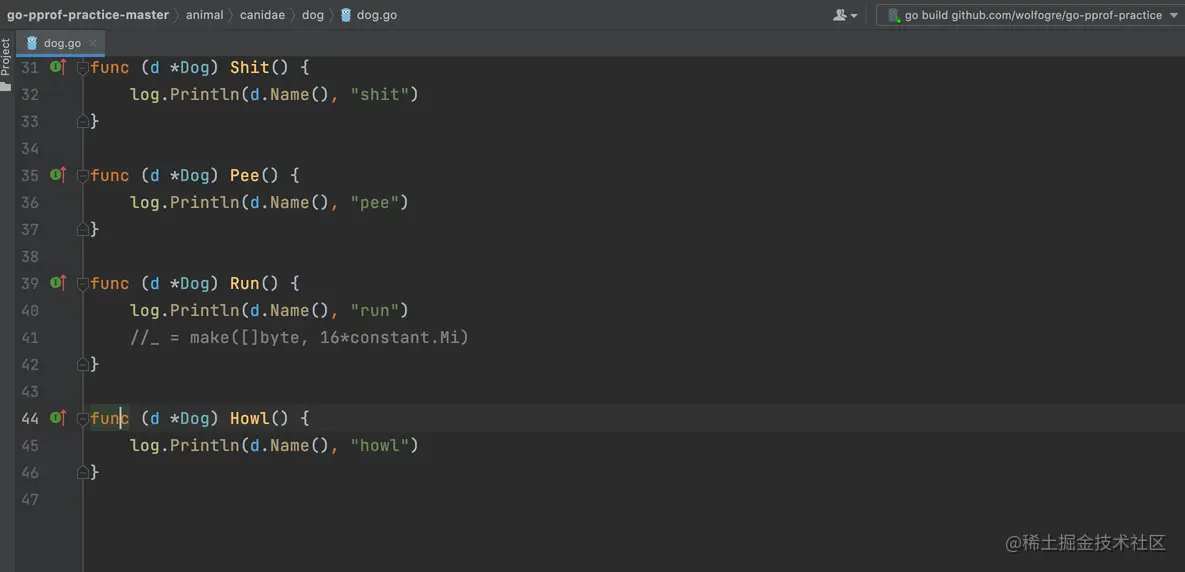Close the dog.go editor tab
The width and height of the screenshot is (1185, 572).
click(x=93, y=44)
